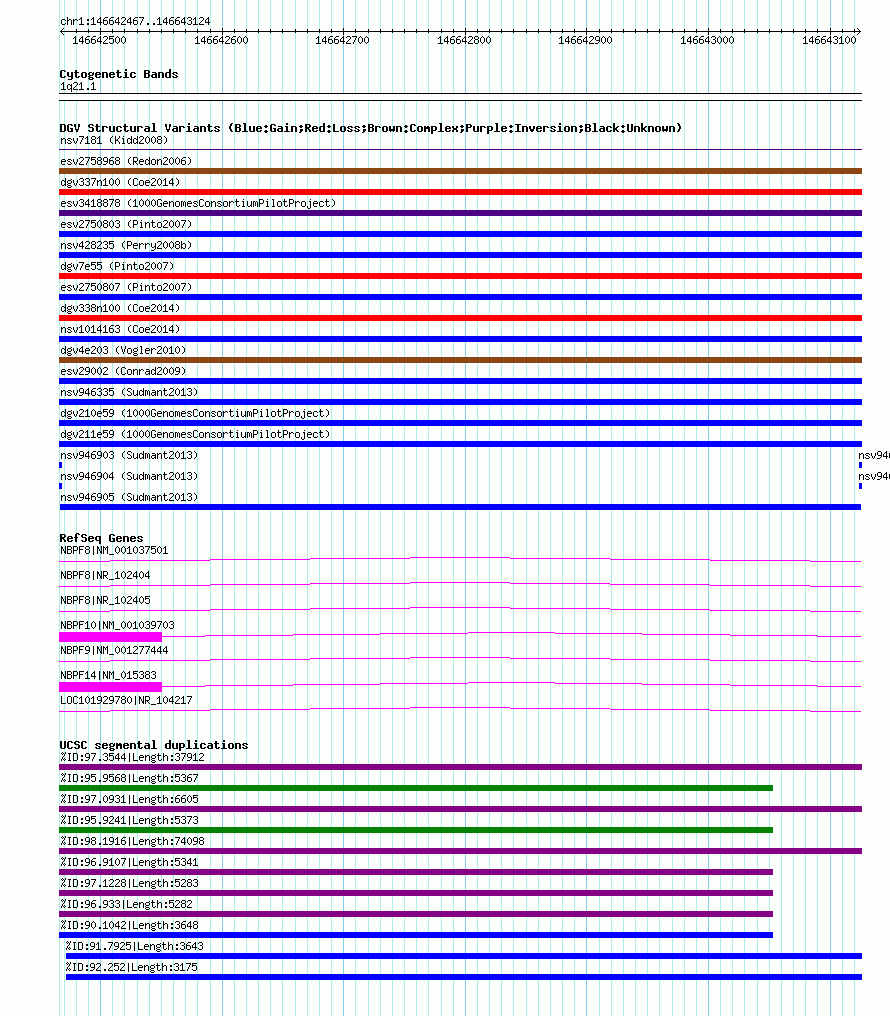This screenshot has height=1016, width=890.
Task: Open variant nsv7181 (Kidd2008)
Action: tap(114, 140)
